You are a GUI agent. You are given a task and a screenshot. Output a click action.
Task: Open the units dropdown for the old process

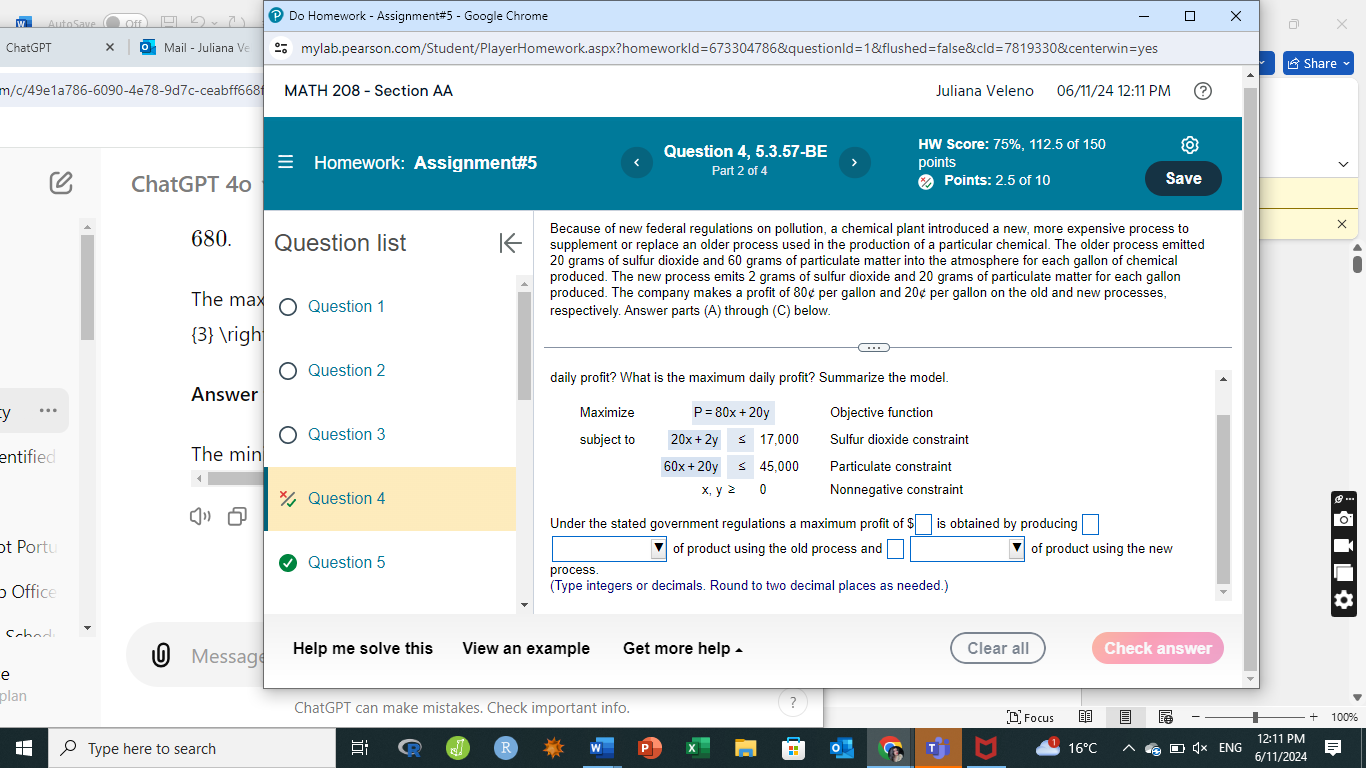[x=658, y=548]
